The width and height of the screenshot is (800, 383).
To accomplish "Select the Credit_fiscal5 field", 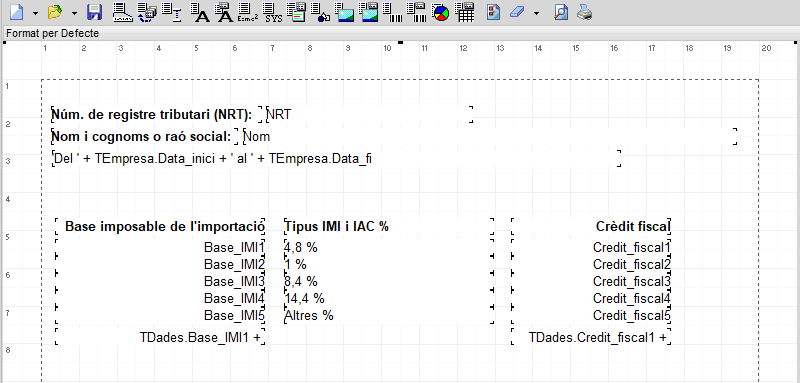I will tap(591, 315).
